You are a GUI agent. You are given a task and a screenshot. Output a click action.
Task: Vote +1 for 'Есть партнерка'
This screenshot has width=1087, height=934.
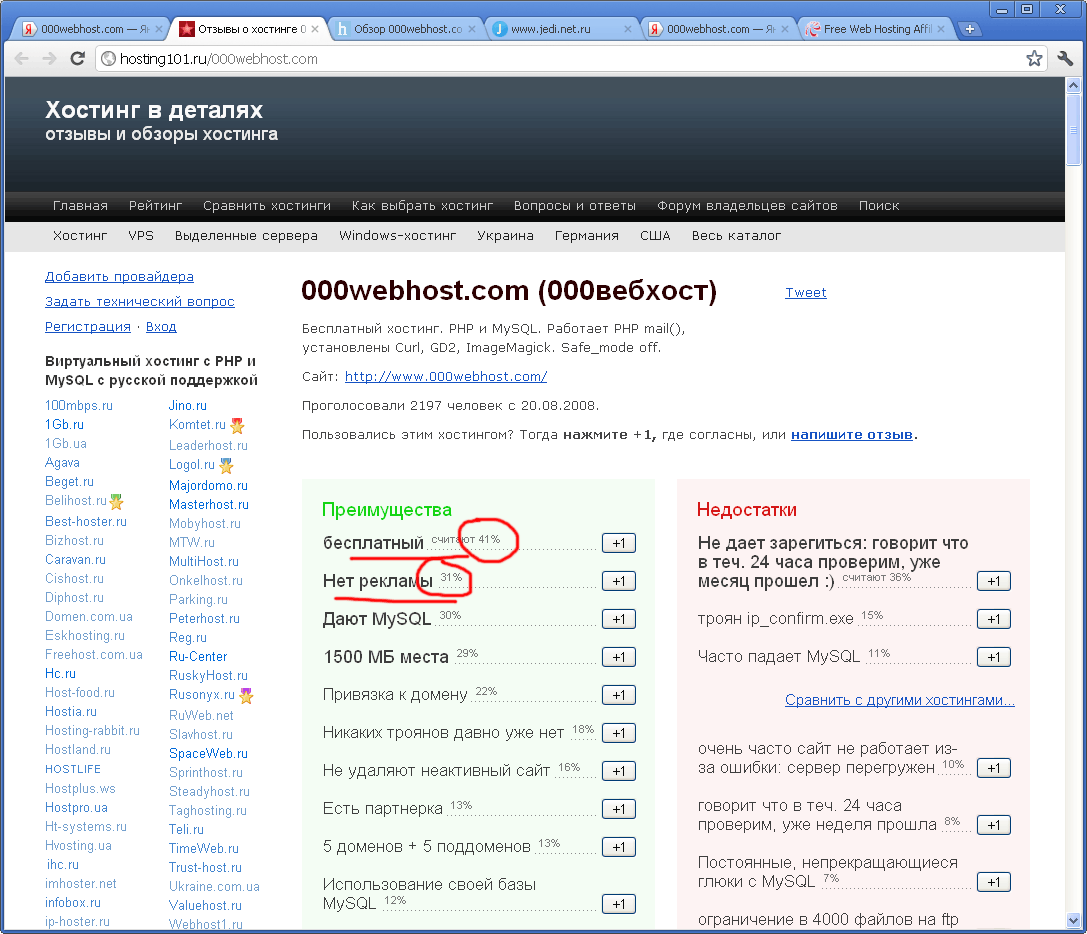pyautogui.click(x=619, y=809)
